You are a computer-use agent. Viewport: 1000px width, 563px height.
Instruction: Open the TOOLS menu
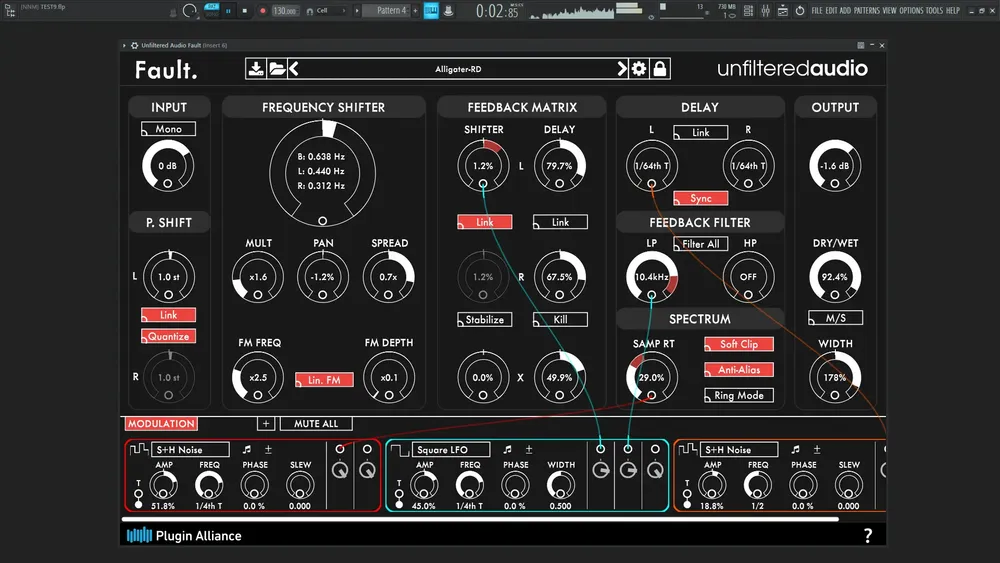934,11
